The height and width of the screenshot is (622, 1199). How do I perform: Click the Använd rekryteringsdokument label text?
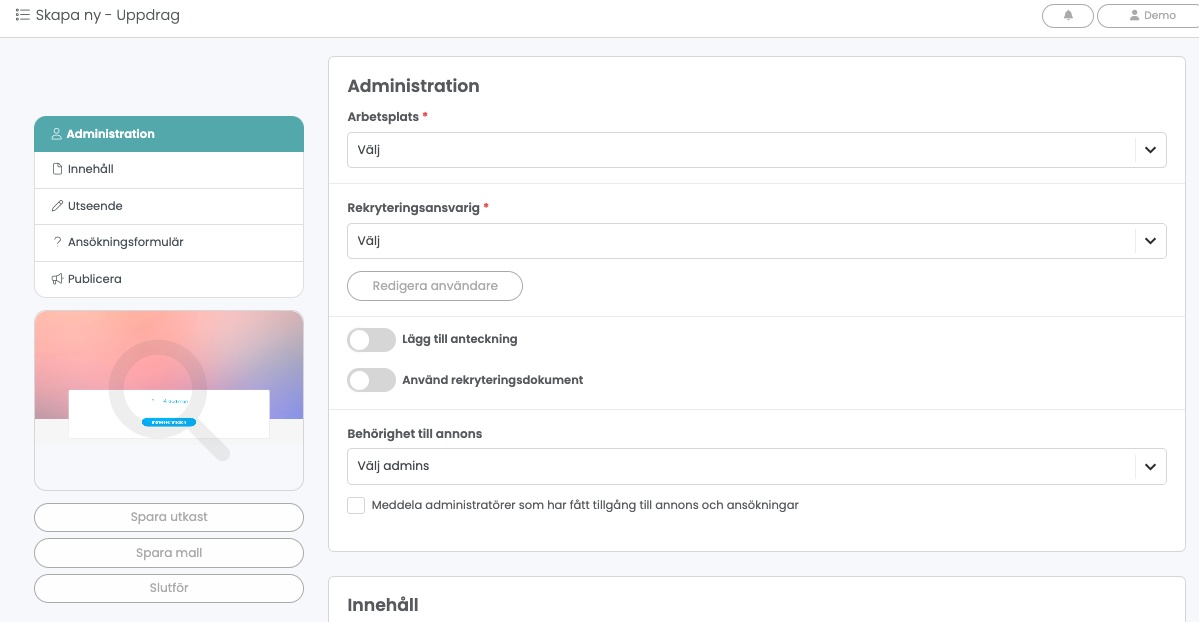(492, 380)
